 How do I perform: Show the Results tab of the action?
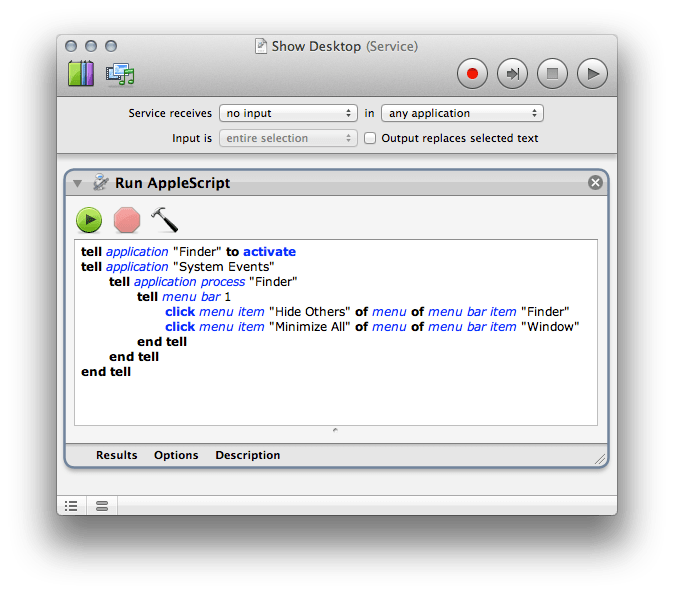click(x=116, y=455)
